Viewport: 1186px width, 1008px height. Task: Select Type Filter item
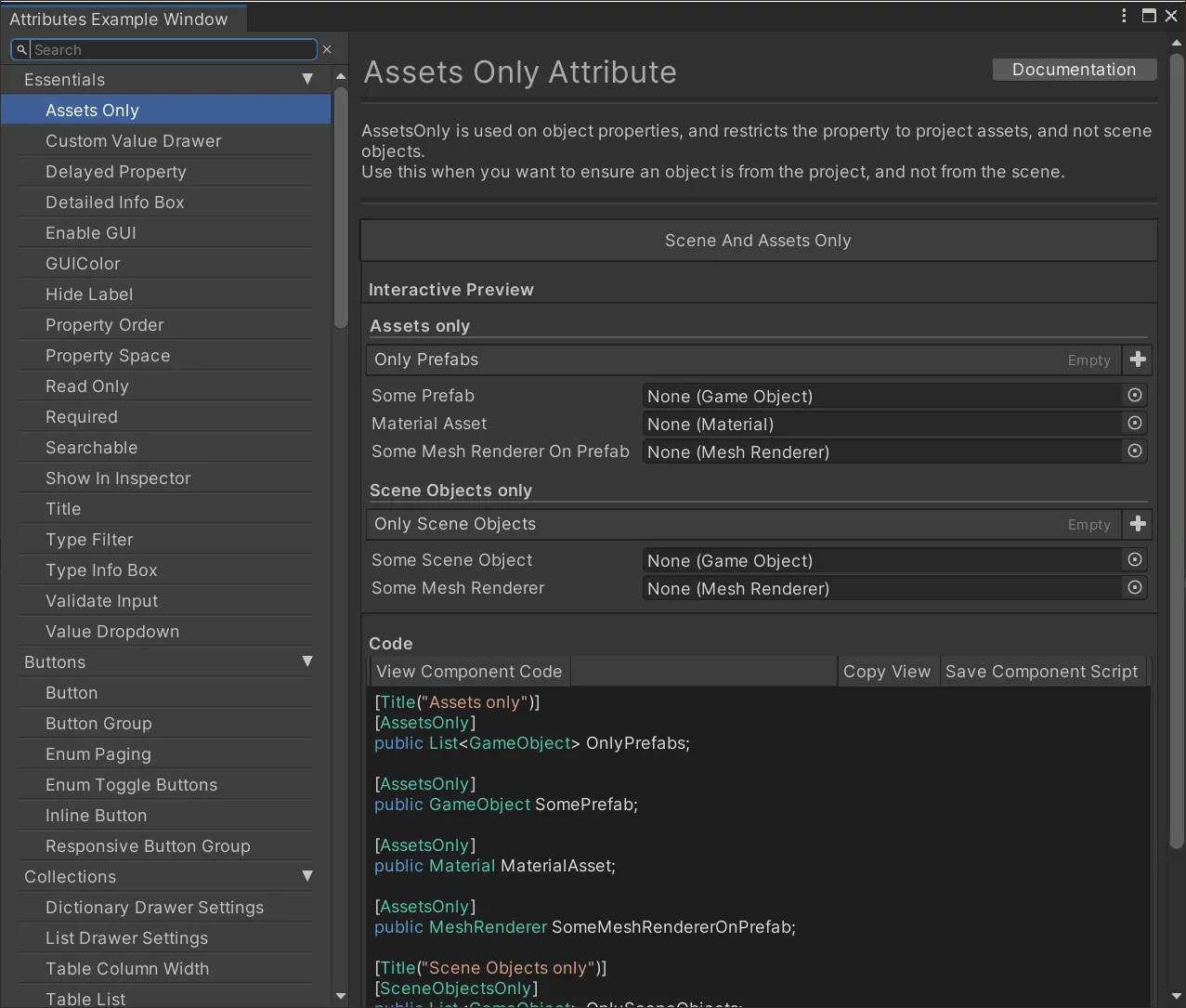click(x=166, y=540)
